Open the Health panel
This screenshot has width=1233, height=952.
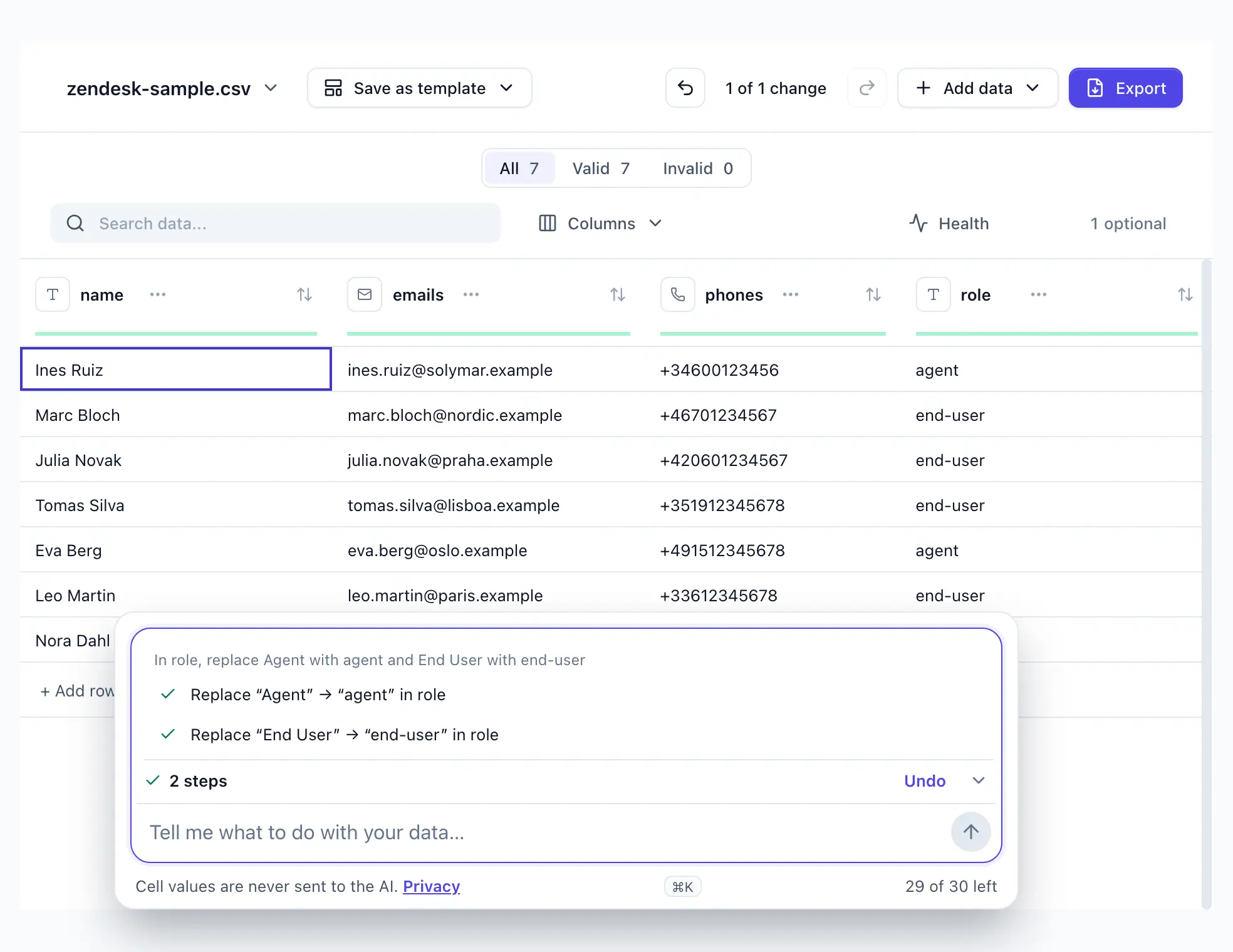949,224
